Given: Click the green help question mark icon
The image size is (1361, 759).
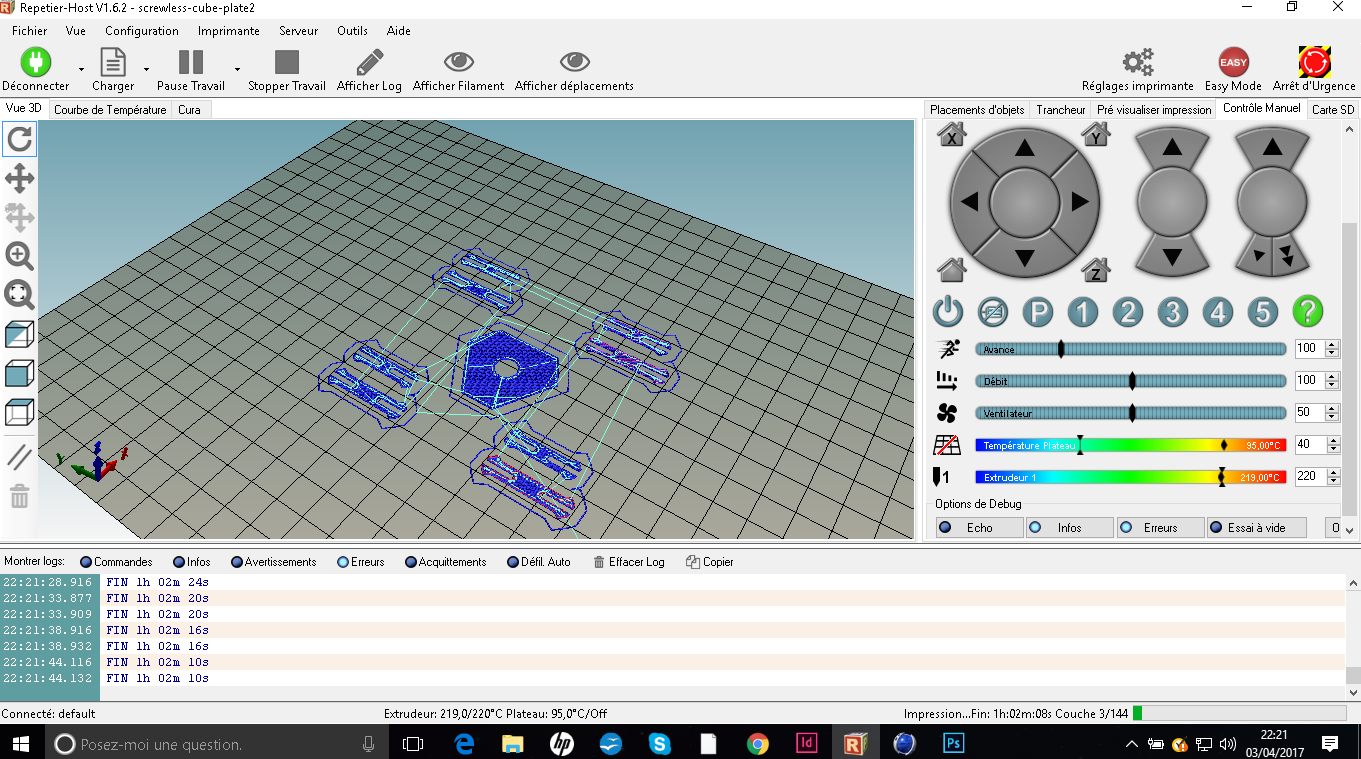Looking at the screenshot, I should click(x=1307, y=312).
